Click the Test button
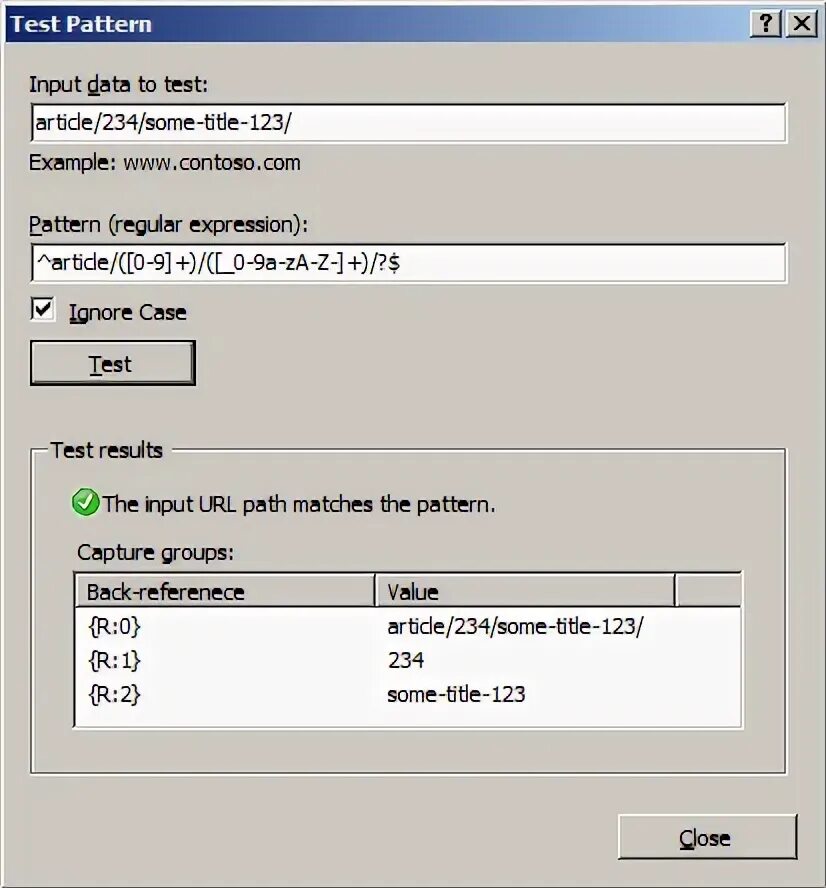This screenshot has height=888, width=826. 113,363
